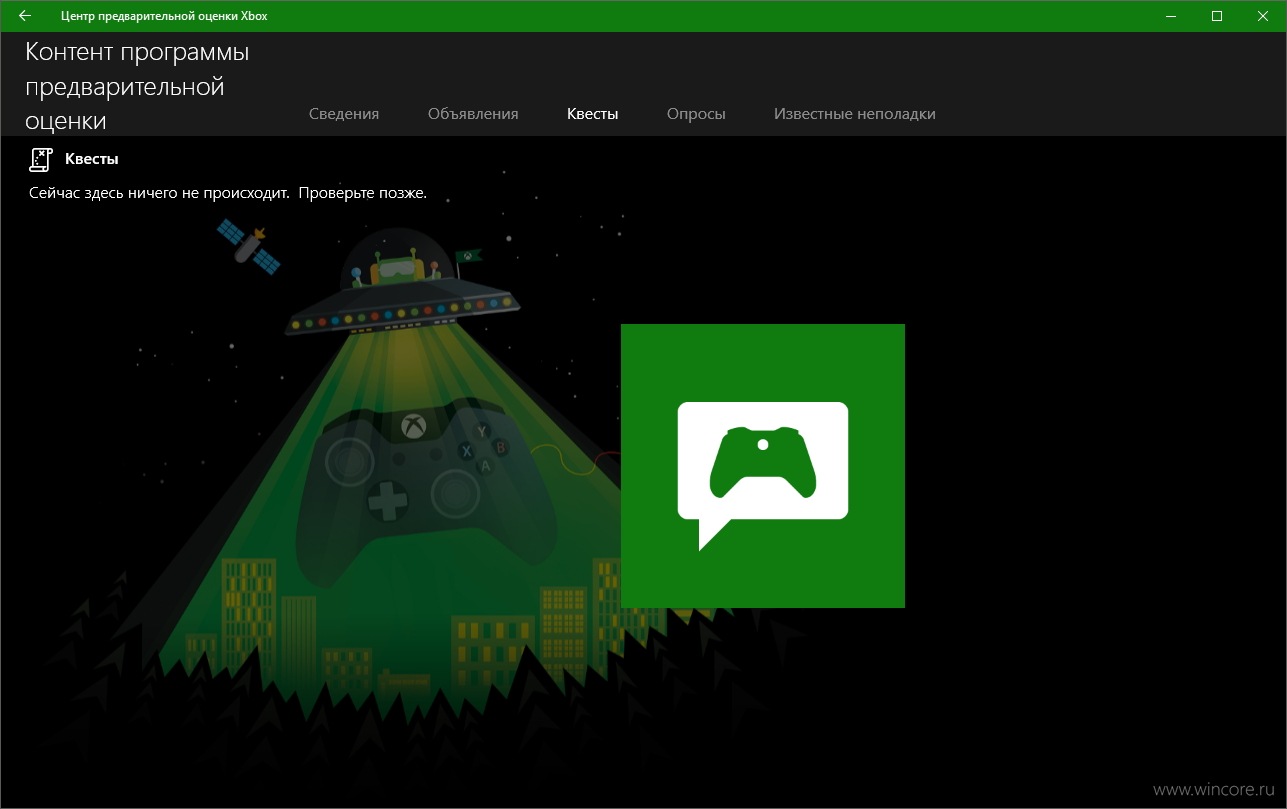Maximize the Xbox Insider Hub window
The height and width of the screenshot is (809, 1287).
click(1217, 16)
